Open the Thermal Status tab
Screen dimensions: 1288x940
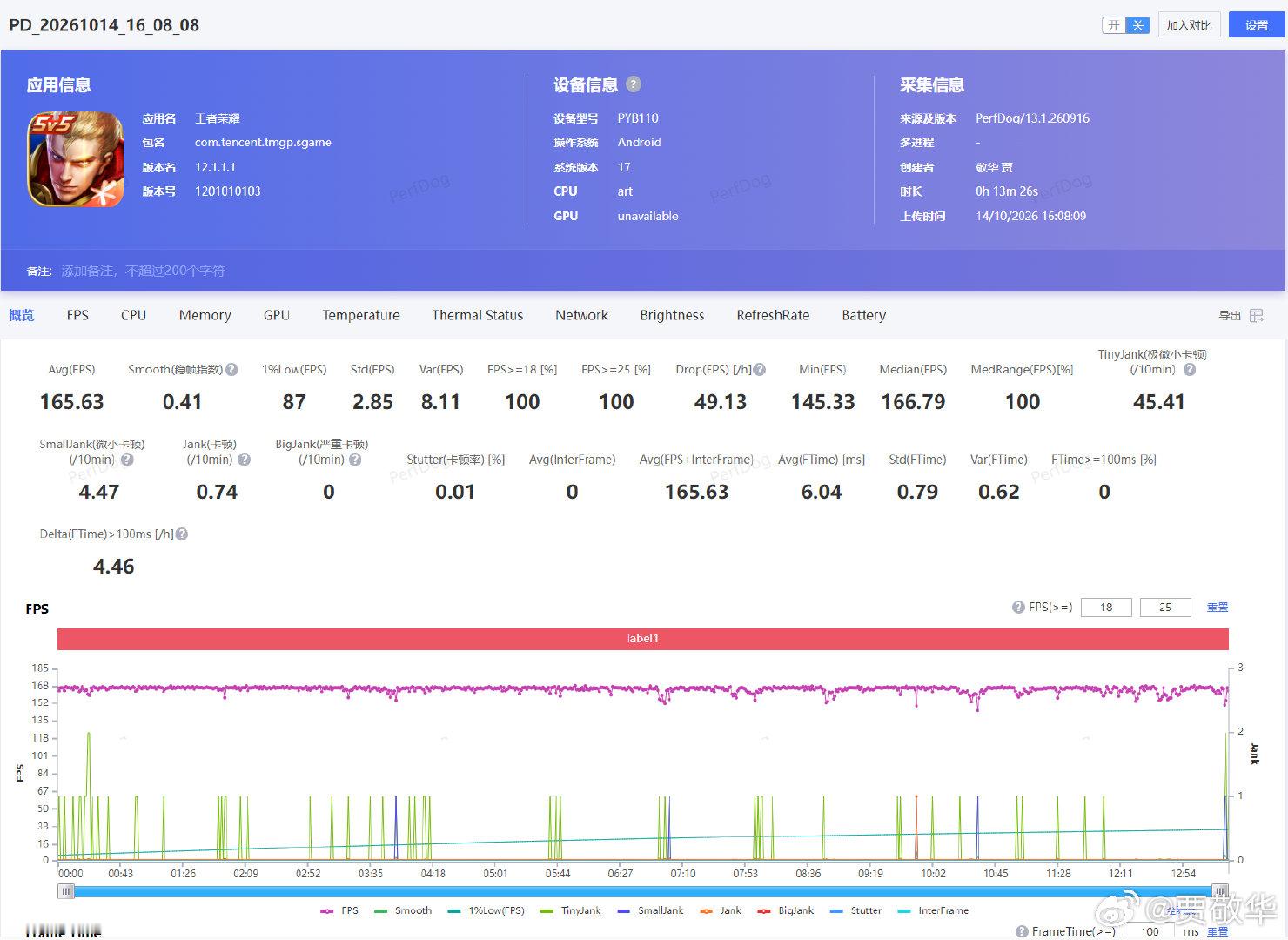(x=478, y=315)
